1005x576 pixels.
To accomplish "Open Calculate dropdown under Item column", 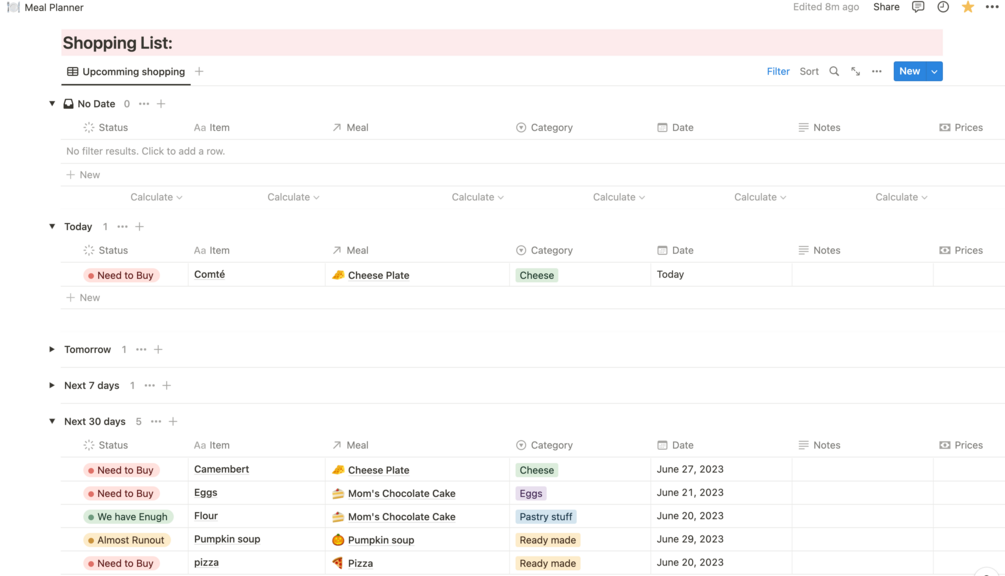I will point(294,197).
